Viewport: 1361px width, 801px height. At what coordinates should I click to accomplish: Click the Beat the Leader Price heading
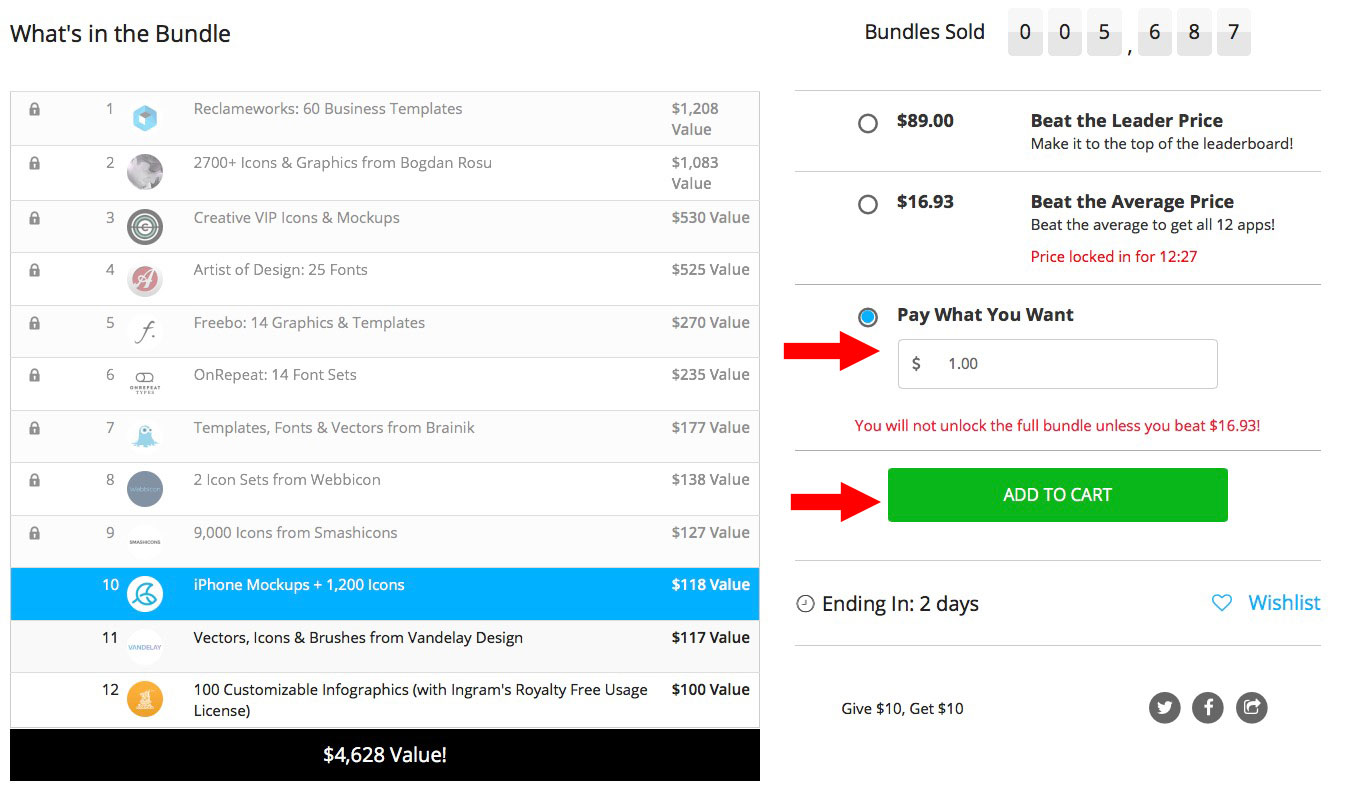pos(1127,121)
